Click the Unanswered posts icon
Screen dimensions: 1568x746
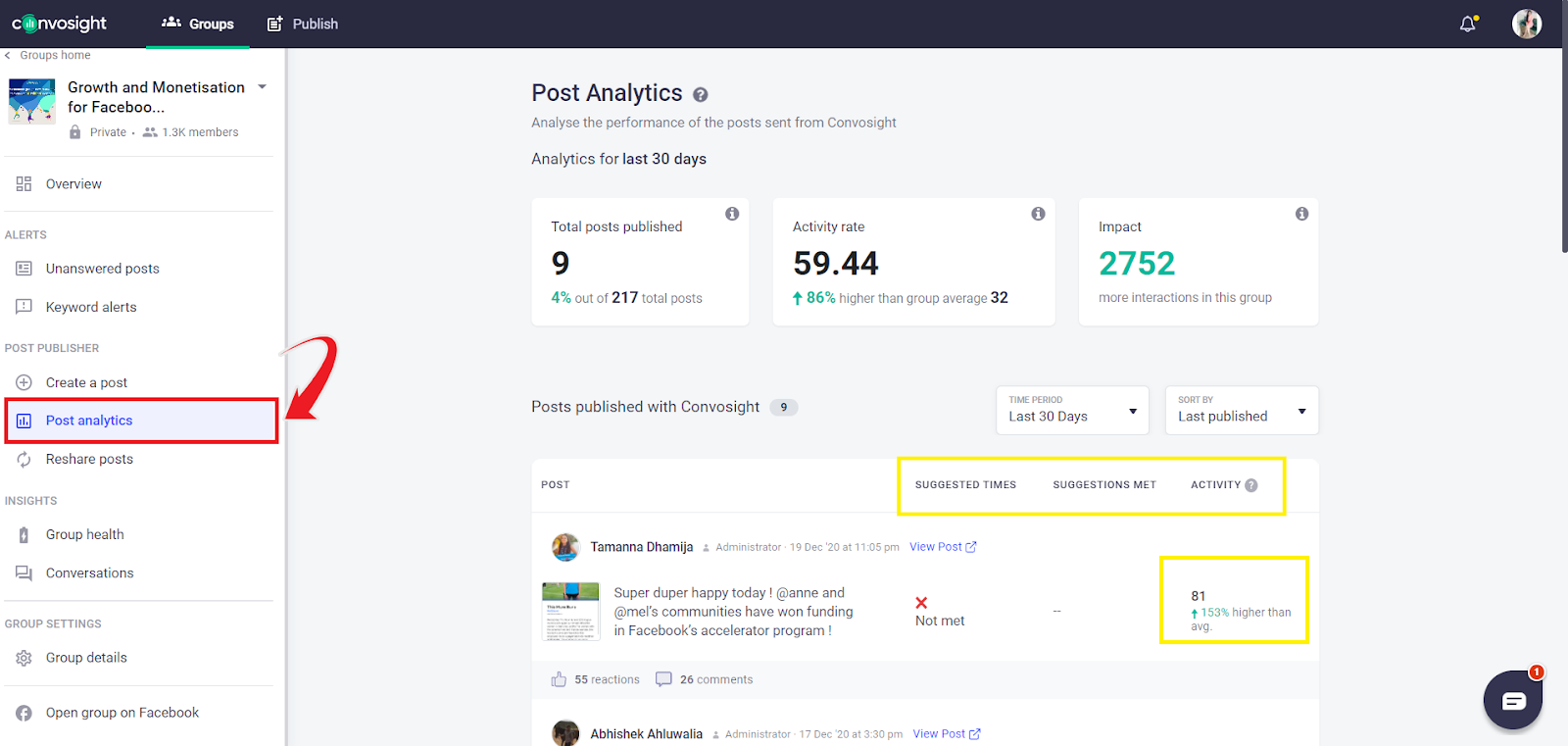24,268
